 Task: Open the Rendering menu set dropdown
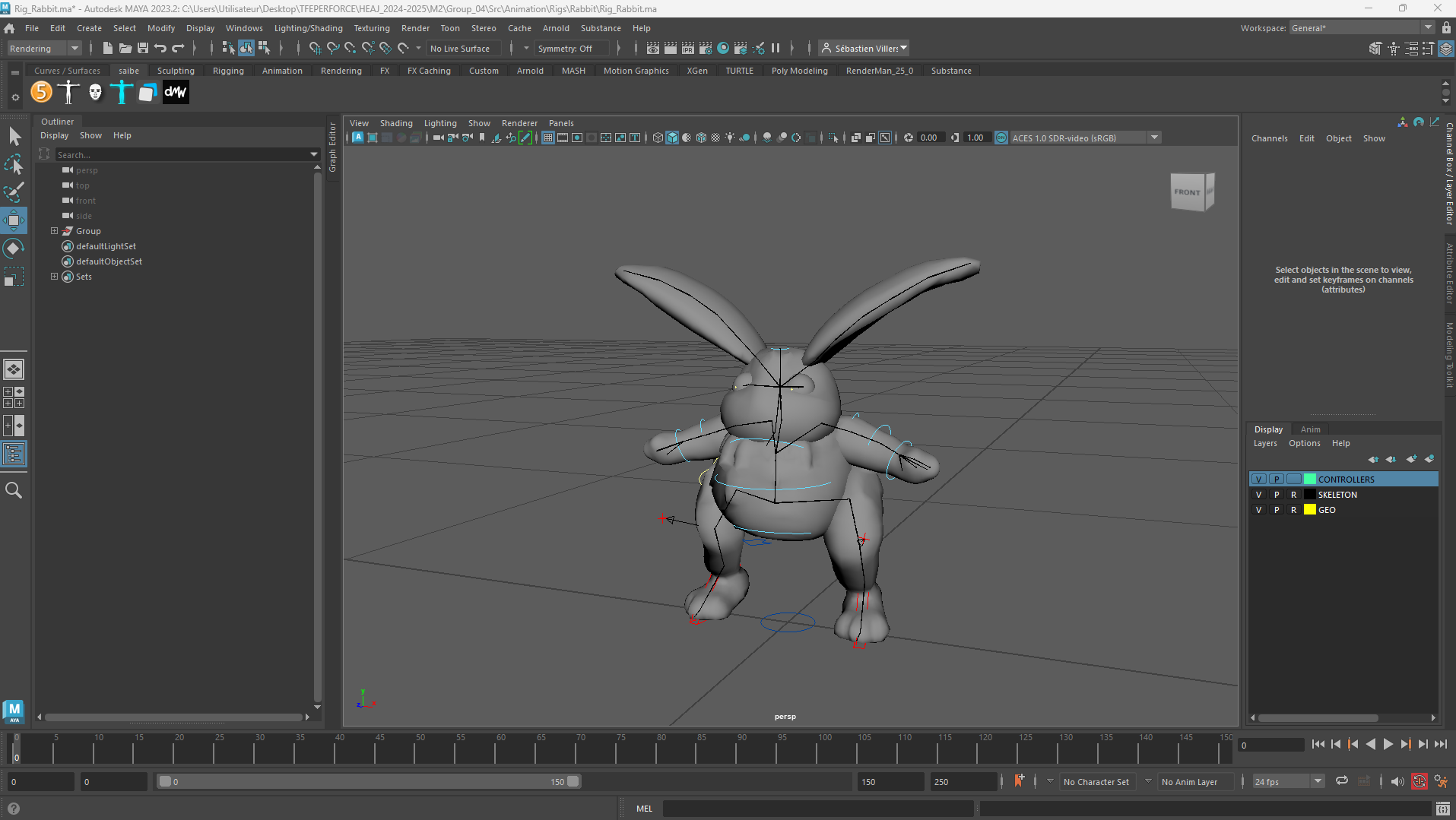(75, 48)
